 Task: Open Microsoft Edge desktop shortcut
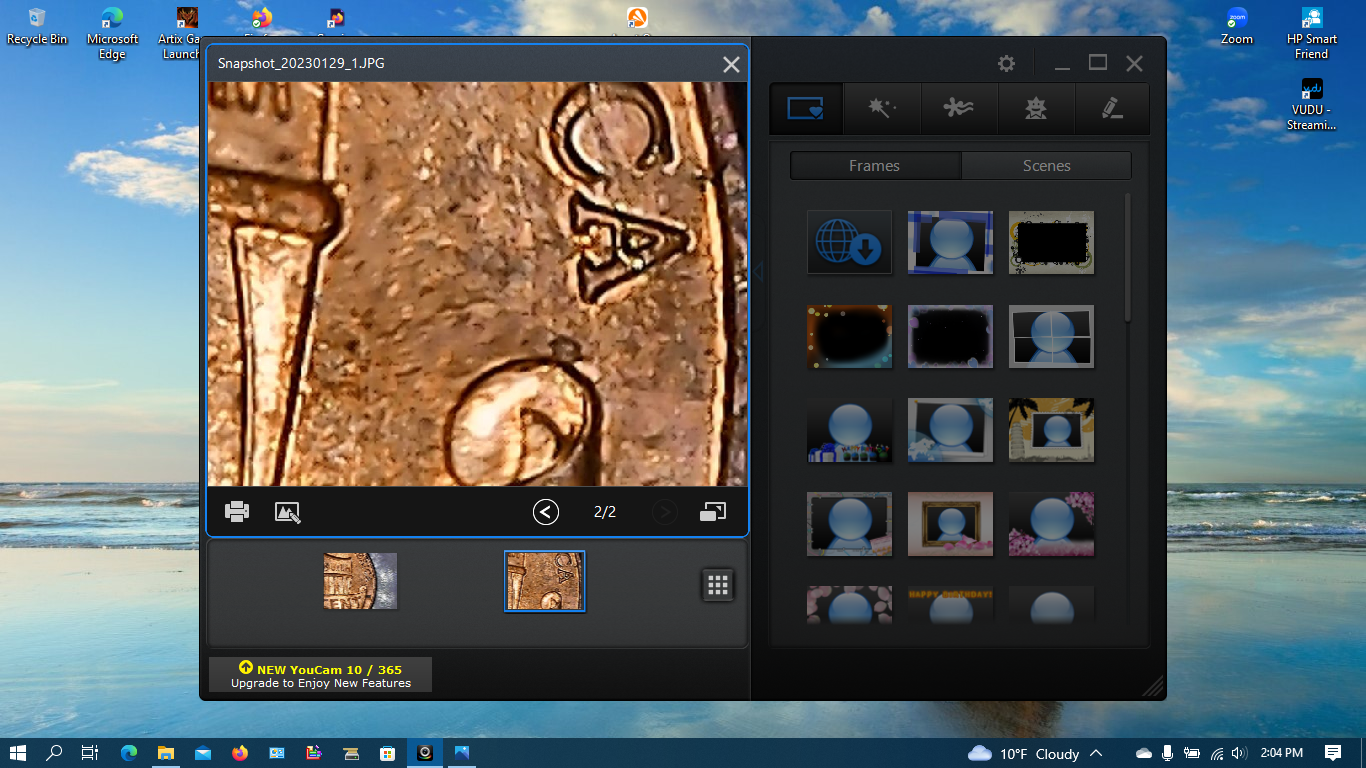click(x=112, y=33)
